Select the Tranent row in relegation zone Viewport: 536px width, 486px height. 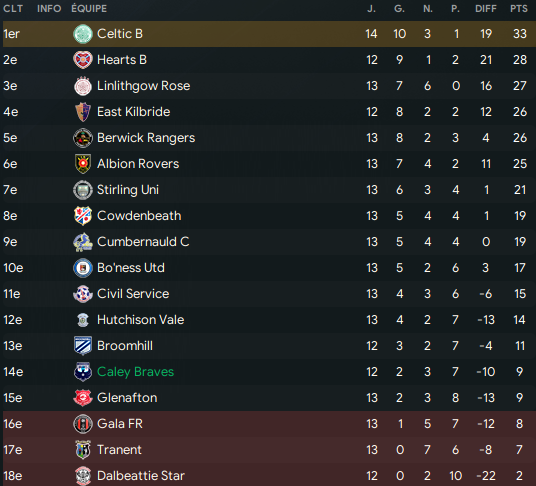[269, 449]
